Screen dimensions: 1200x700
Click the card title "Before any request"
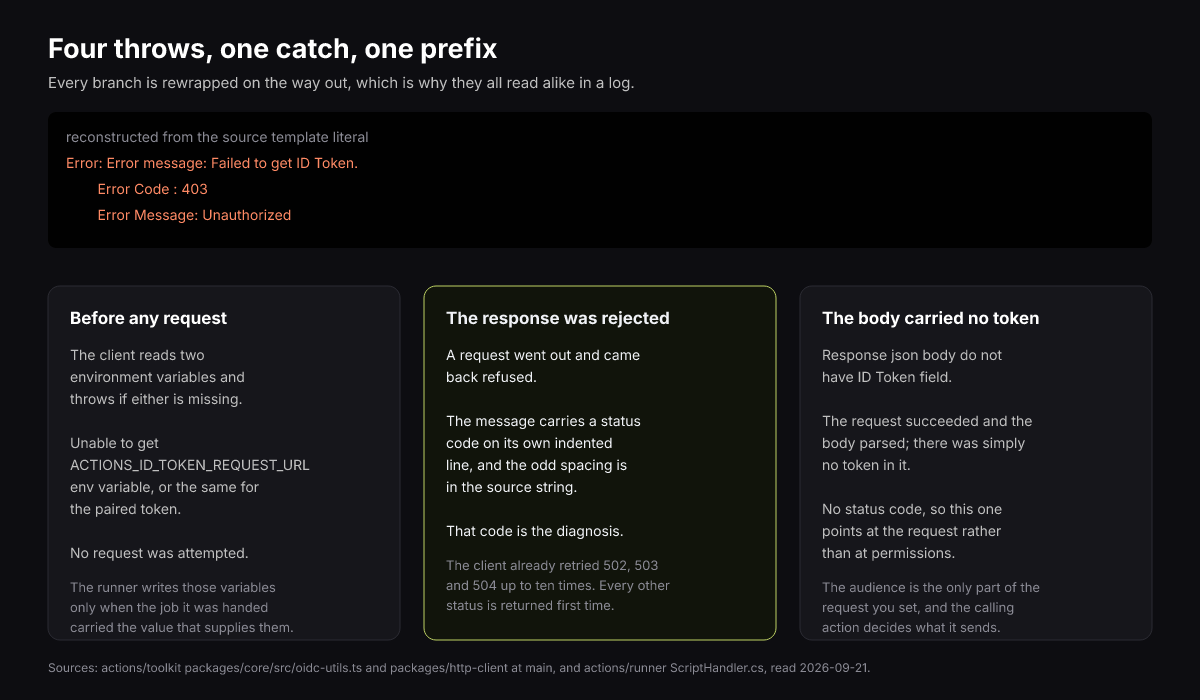pyautogui.click(x=149, y=318)
